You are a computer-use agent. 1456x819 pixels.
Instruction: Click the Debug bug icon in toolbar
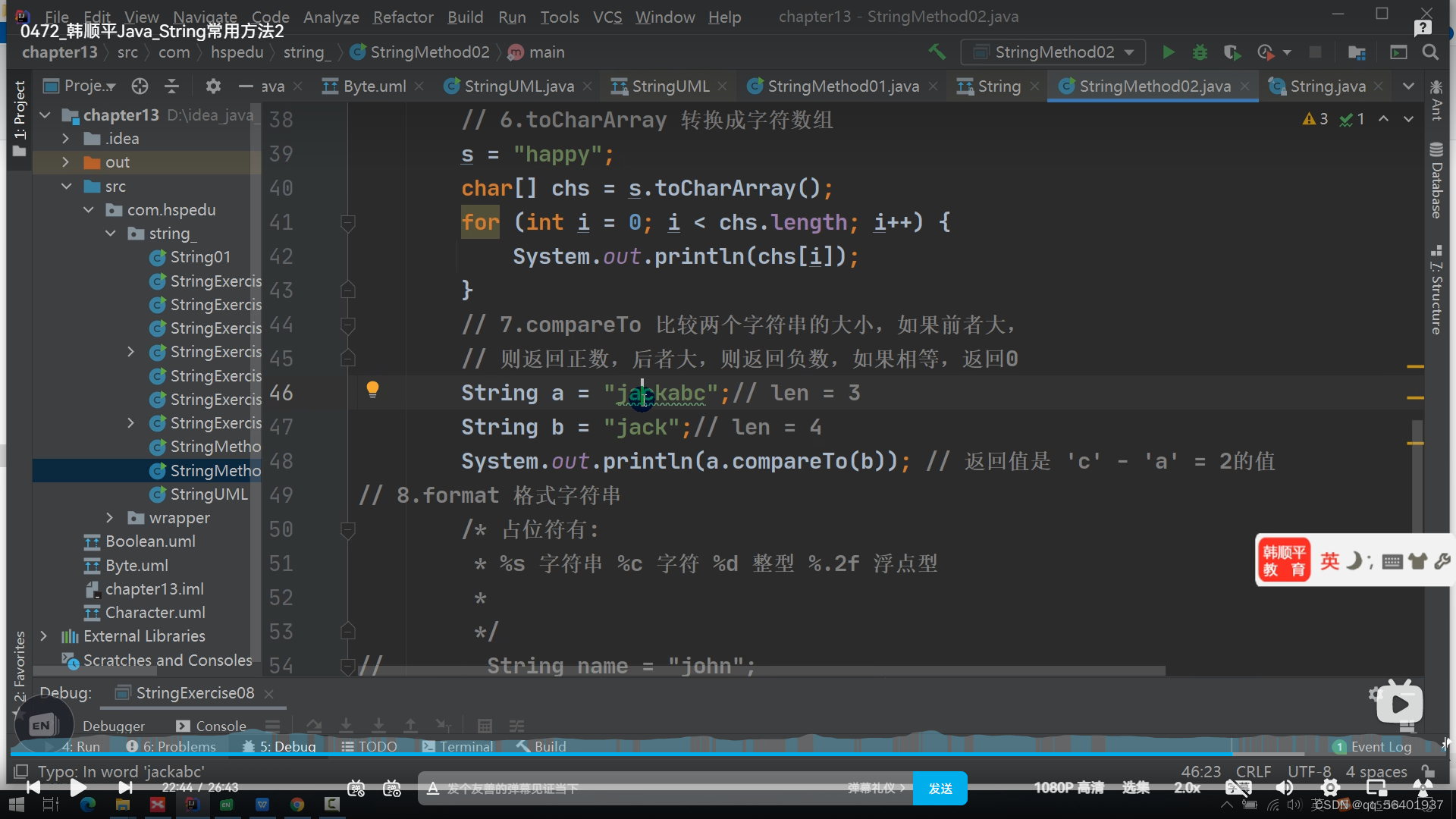pos(1200,52)
